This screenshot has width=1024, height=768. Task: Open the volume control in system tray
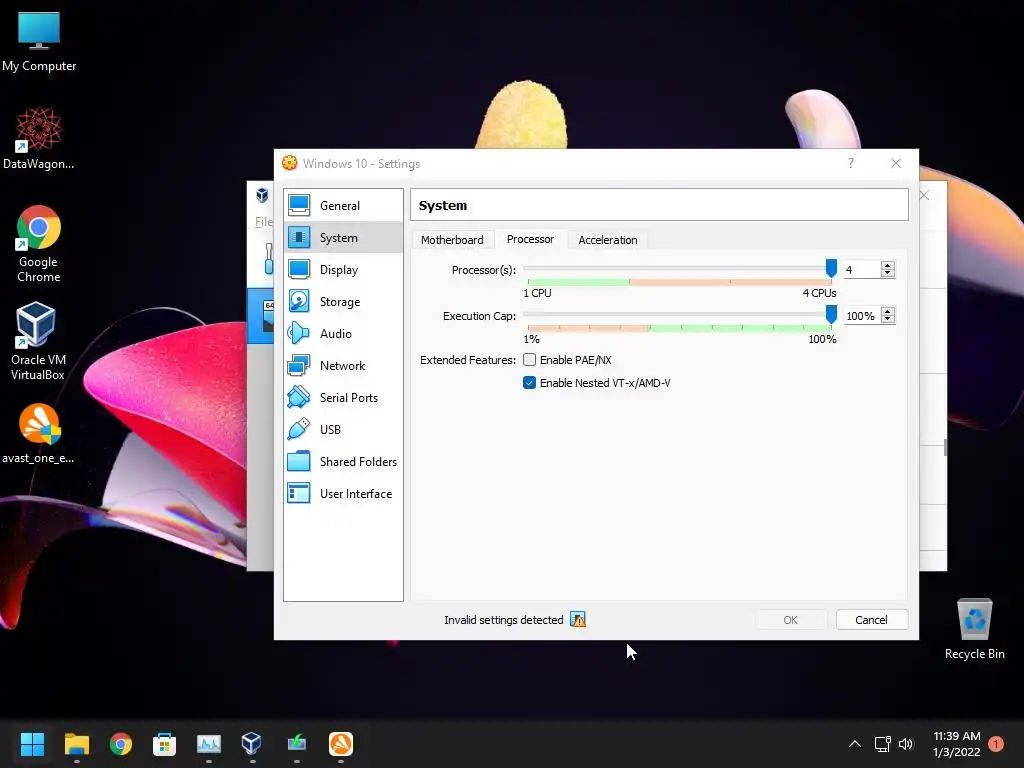(x=906, y=744)
